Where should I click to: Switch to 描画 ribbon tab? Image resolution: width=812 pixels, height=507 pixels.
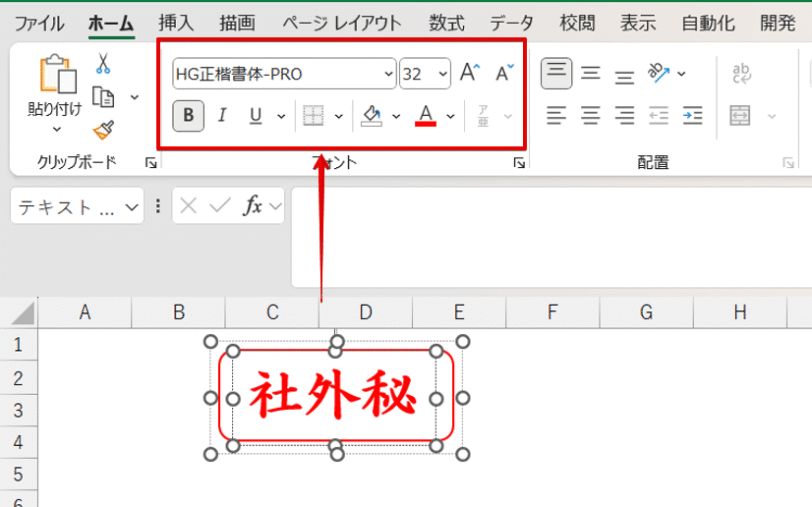(237, 23)
